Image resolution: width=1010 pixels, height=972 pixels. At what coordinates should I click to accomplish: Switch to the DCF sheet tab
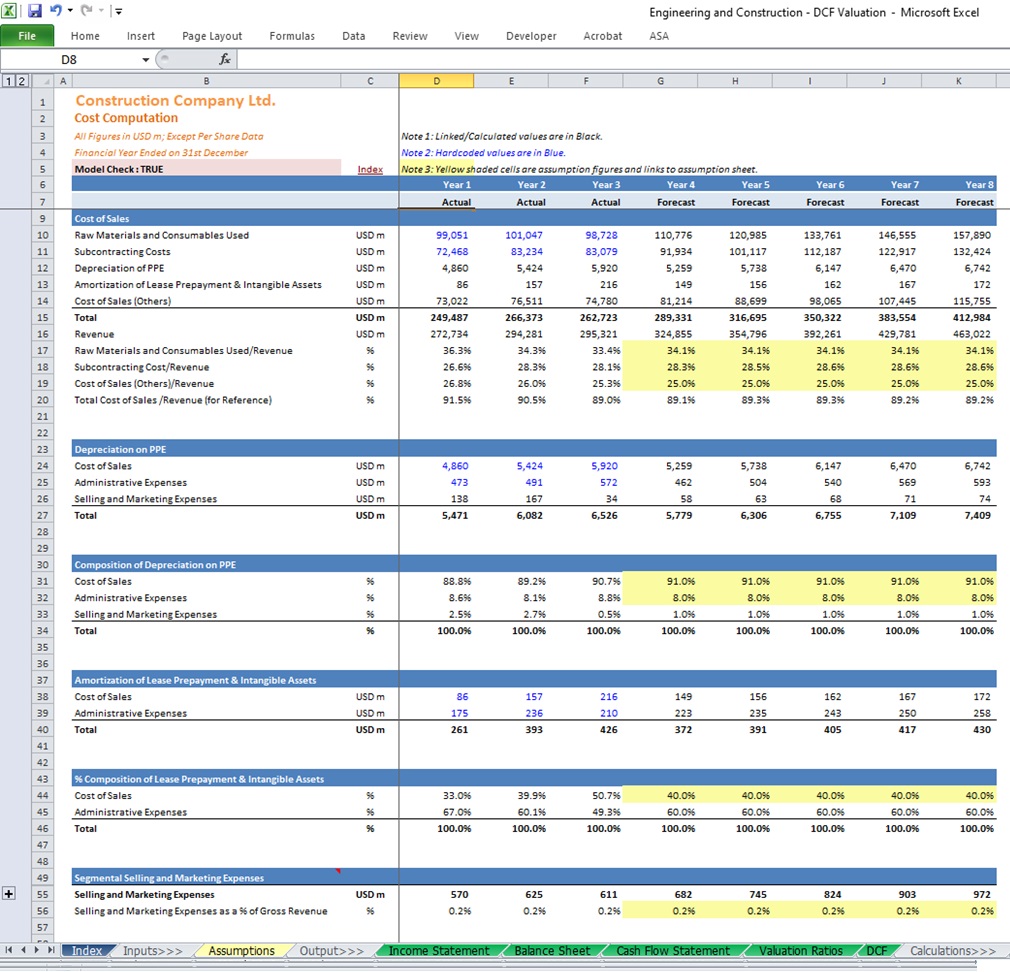pos(876,951)
